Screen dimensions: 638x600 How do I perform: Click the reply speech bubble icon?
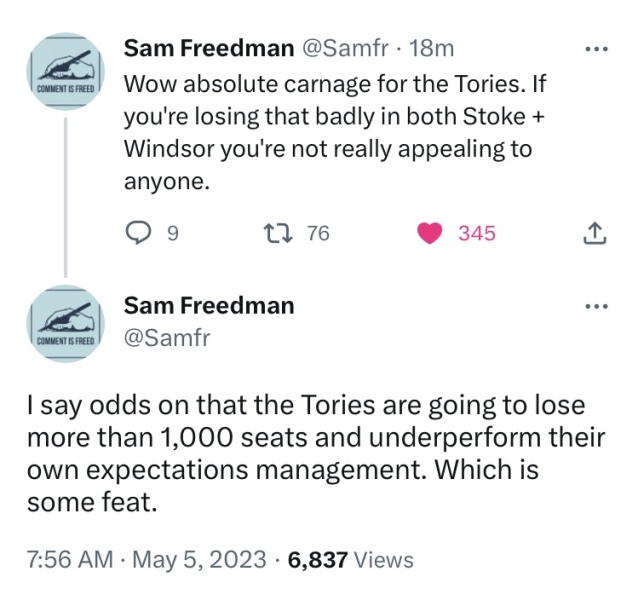click(138, 233)
